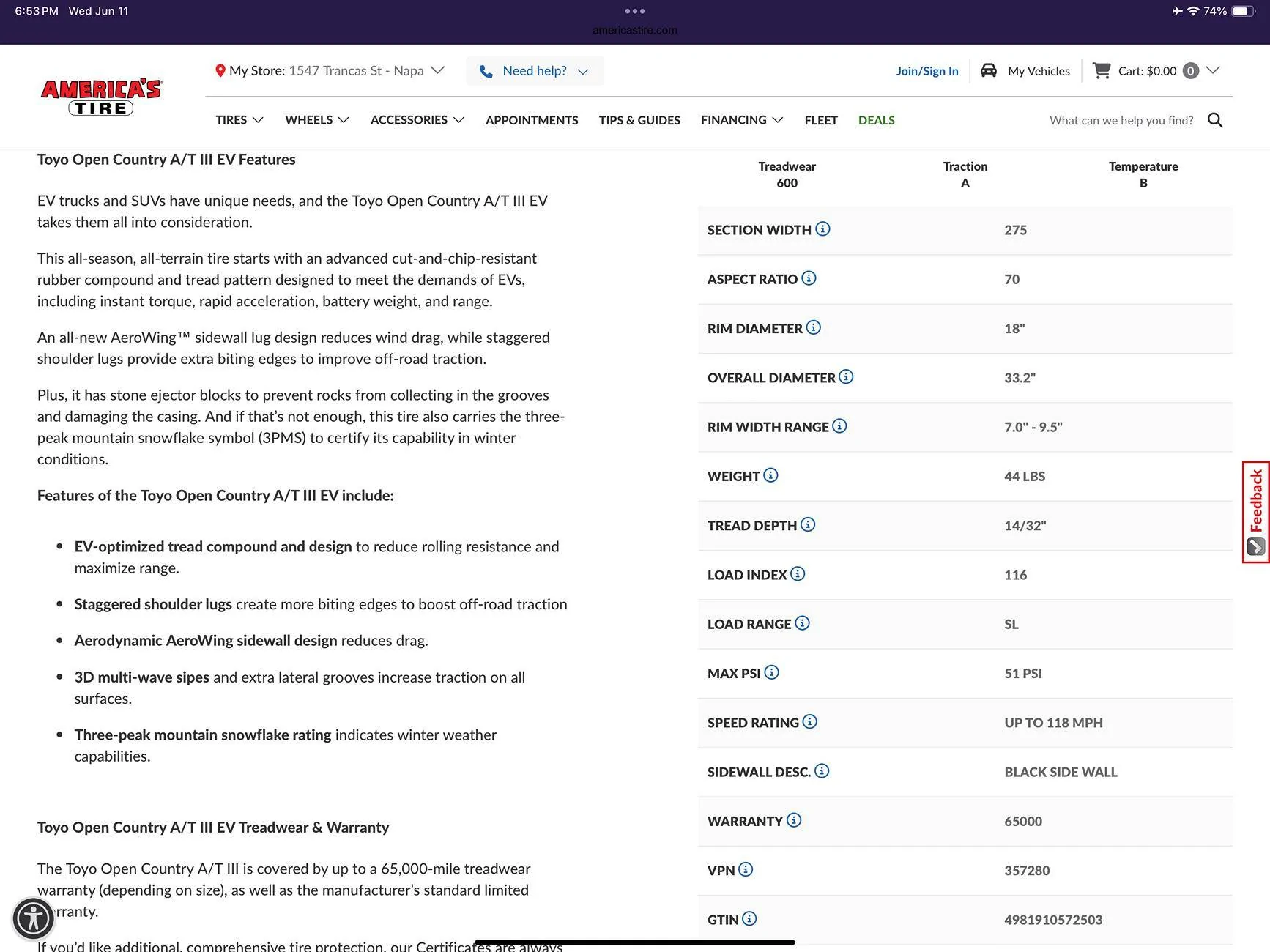The height and width of the screenshot is (952, 1270).
Task: Show info for Load Index
Action: [x=798, y=574]
